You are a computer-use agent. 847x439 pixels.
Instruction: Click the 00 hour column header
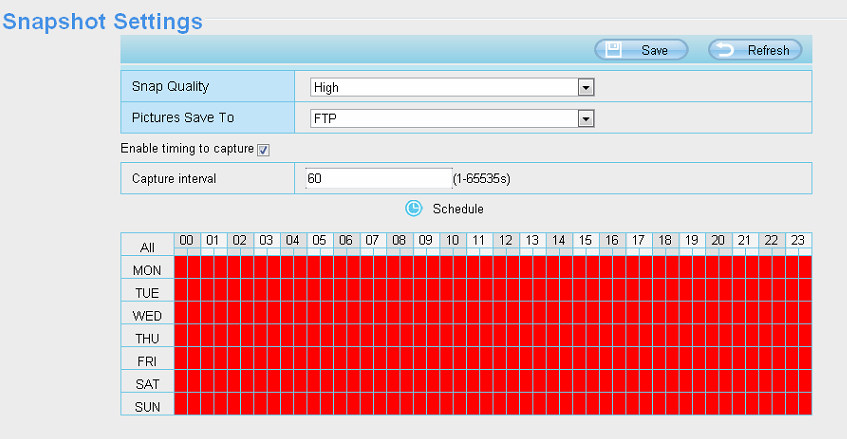186,241
